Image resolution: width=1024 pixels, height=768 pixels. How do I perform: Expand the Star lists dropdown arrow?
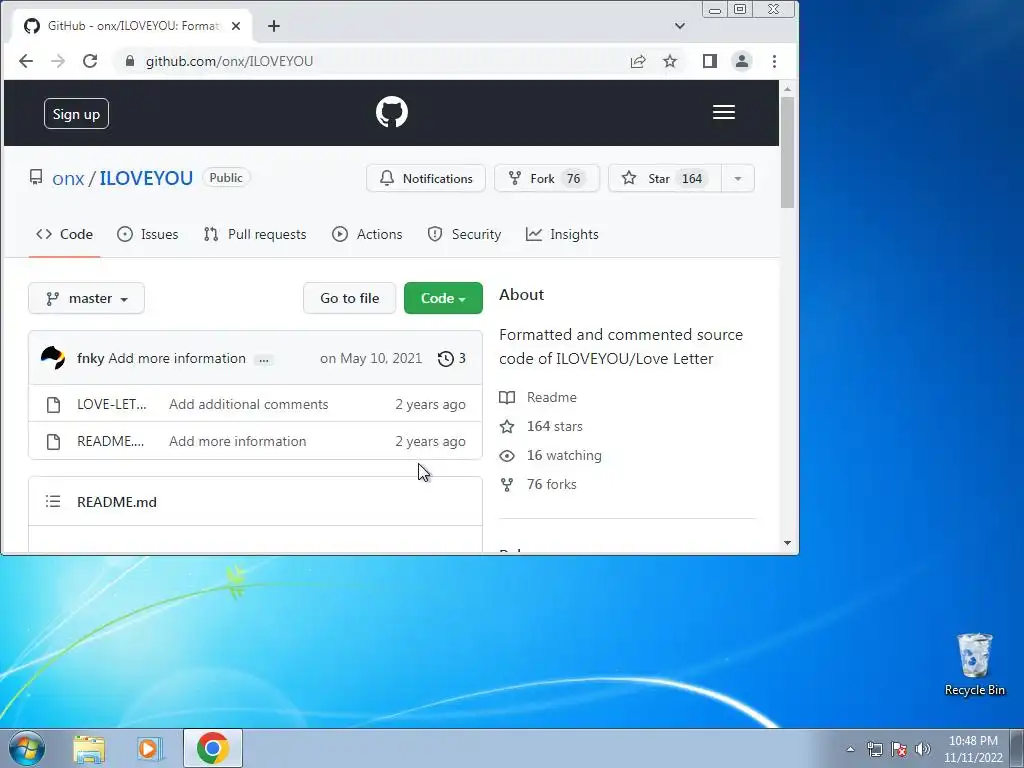click(738, 178)
